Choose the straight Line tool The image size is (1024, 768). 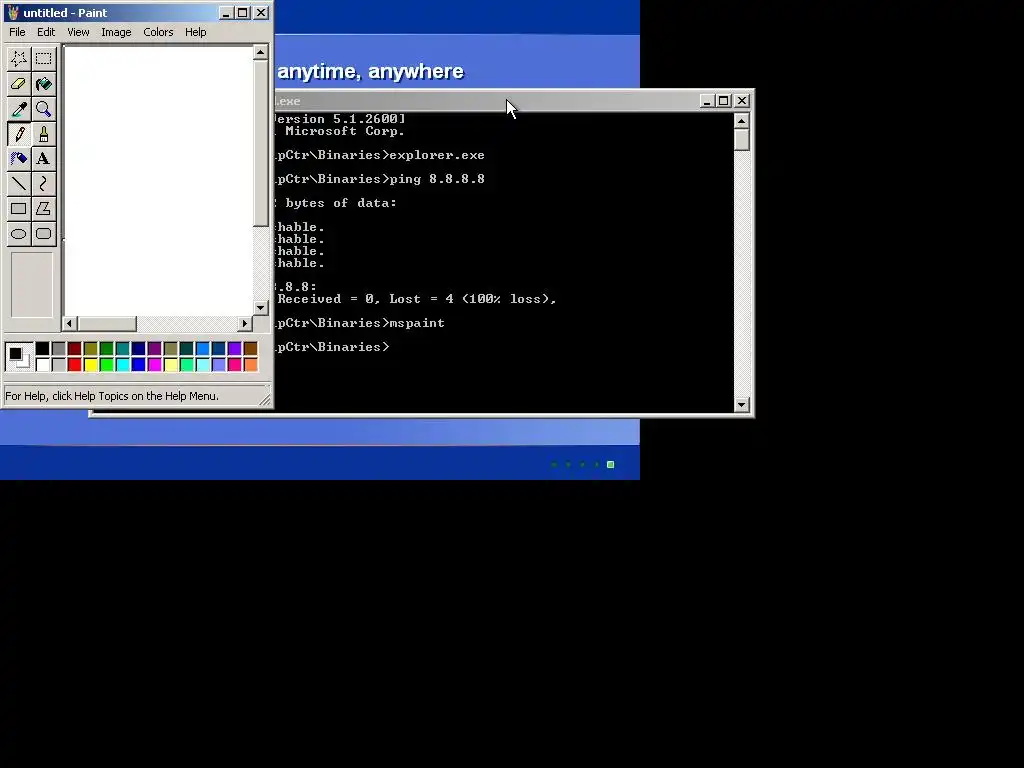(18, 184)
